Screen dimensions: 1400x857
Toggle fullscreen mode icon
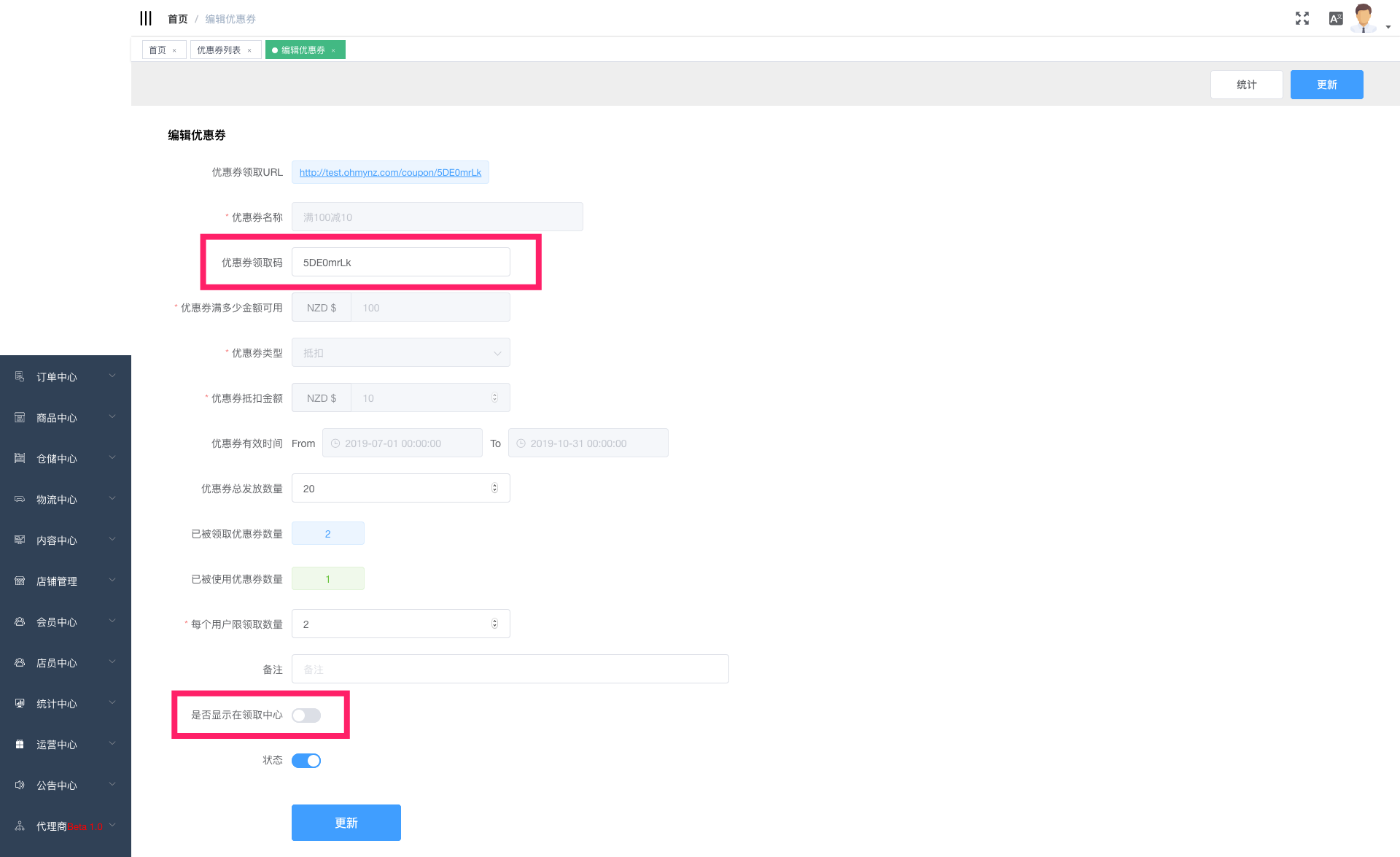point(1302,18)
